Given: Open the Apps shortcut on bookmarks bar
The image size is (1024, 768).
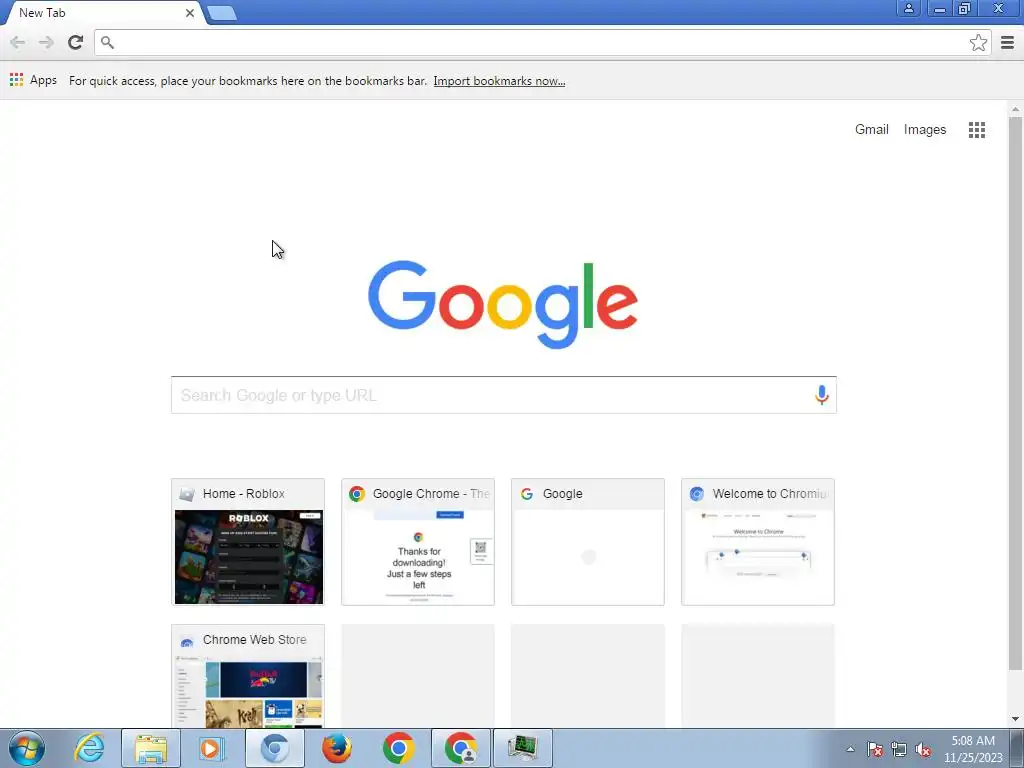Looking at the screenshot, I should (33, 80).
